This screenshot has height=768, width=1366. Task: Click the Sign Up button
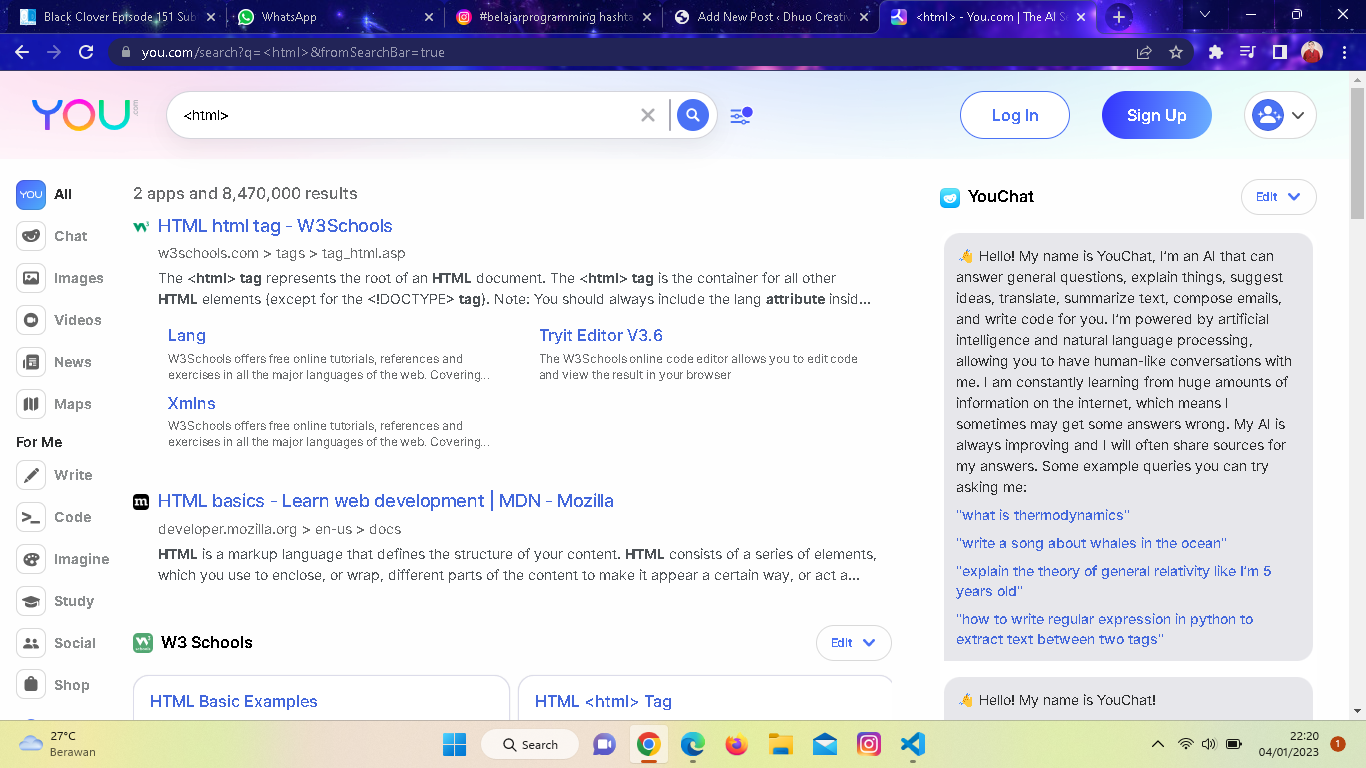coord(1156,115)
